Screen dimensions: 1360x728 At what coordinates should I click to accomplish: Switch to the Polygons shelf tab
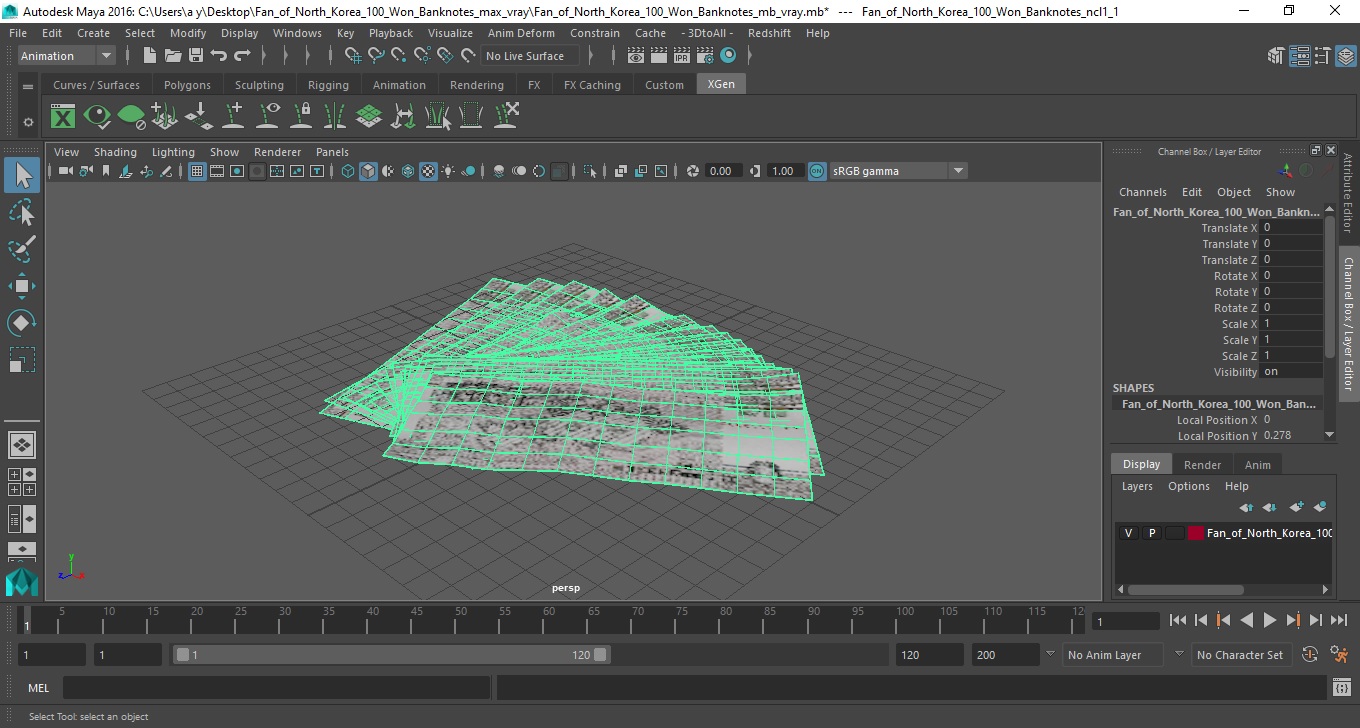coord(187,85)
